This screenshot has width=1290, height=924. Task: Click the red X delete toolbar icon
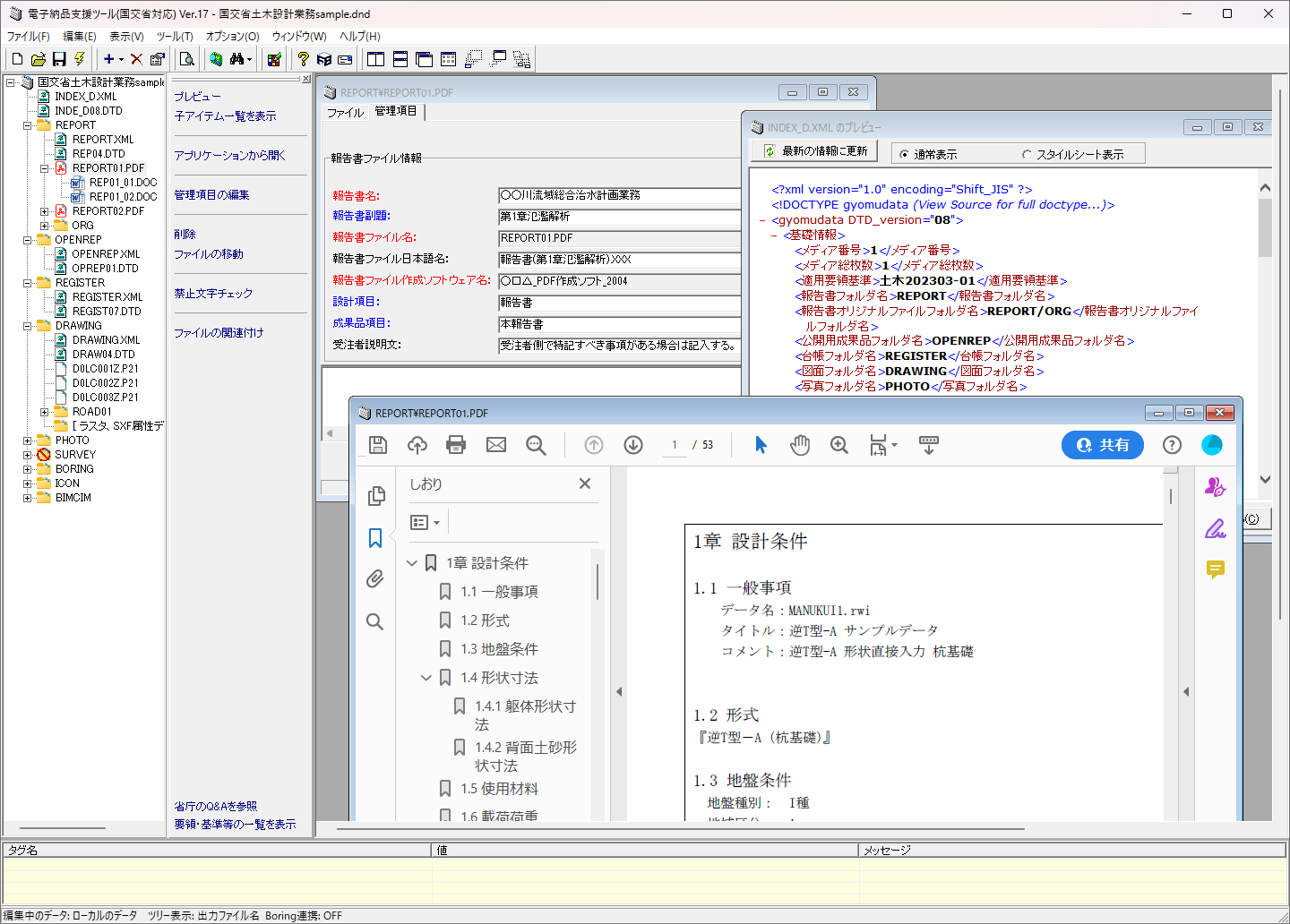pos(136,59)
